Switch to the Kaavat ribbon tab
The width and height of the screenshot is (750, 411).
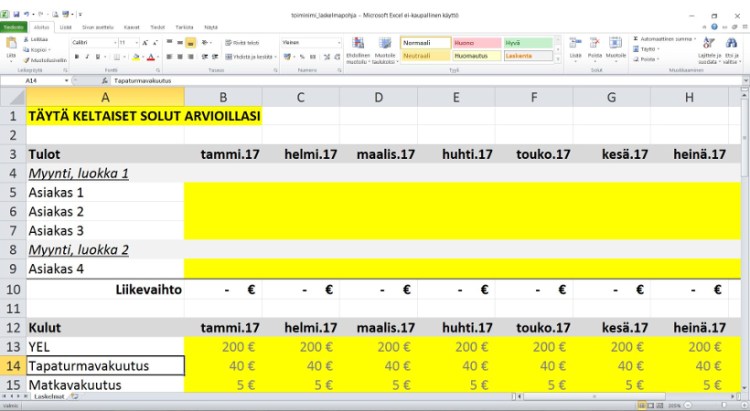pos(131,27)
